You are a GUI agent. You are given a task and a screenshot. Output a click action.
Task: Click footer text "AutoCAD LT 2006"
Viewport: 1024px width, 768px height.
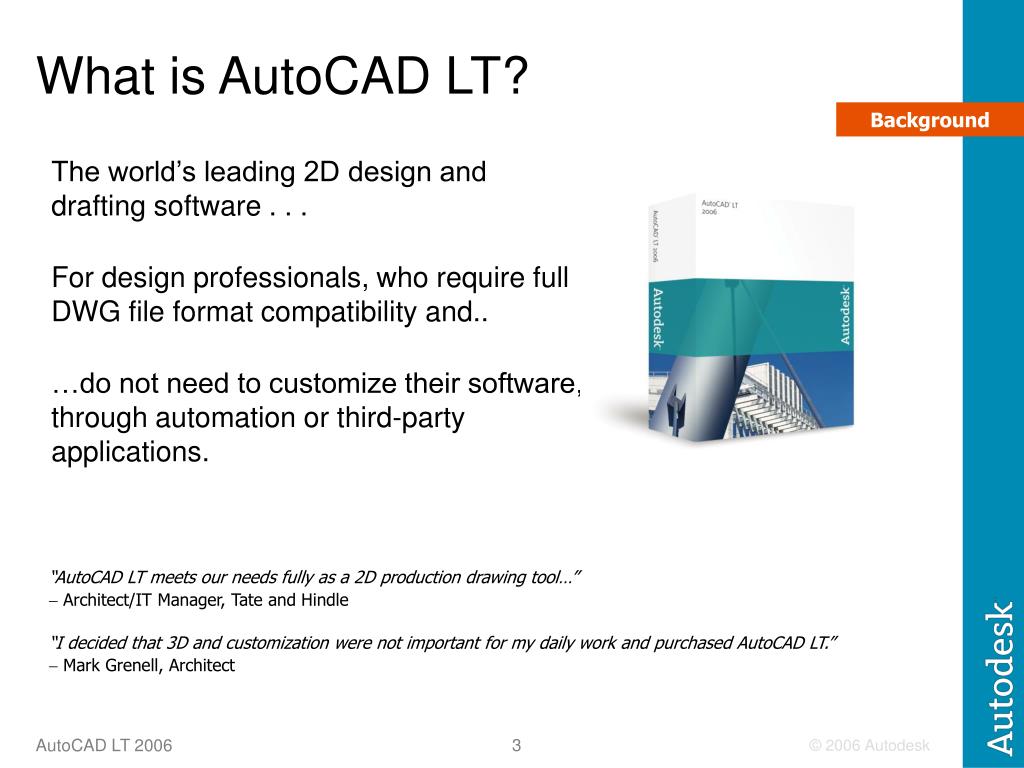pos(104,745)
